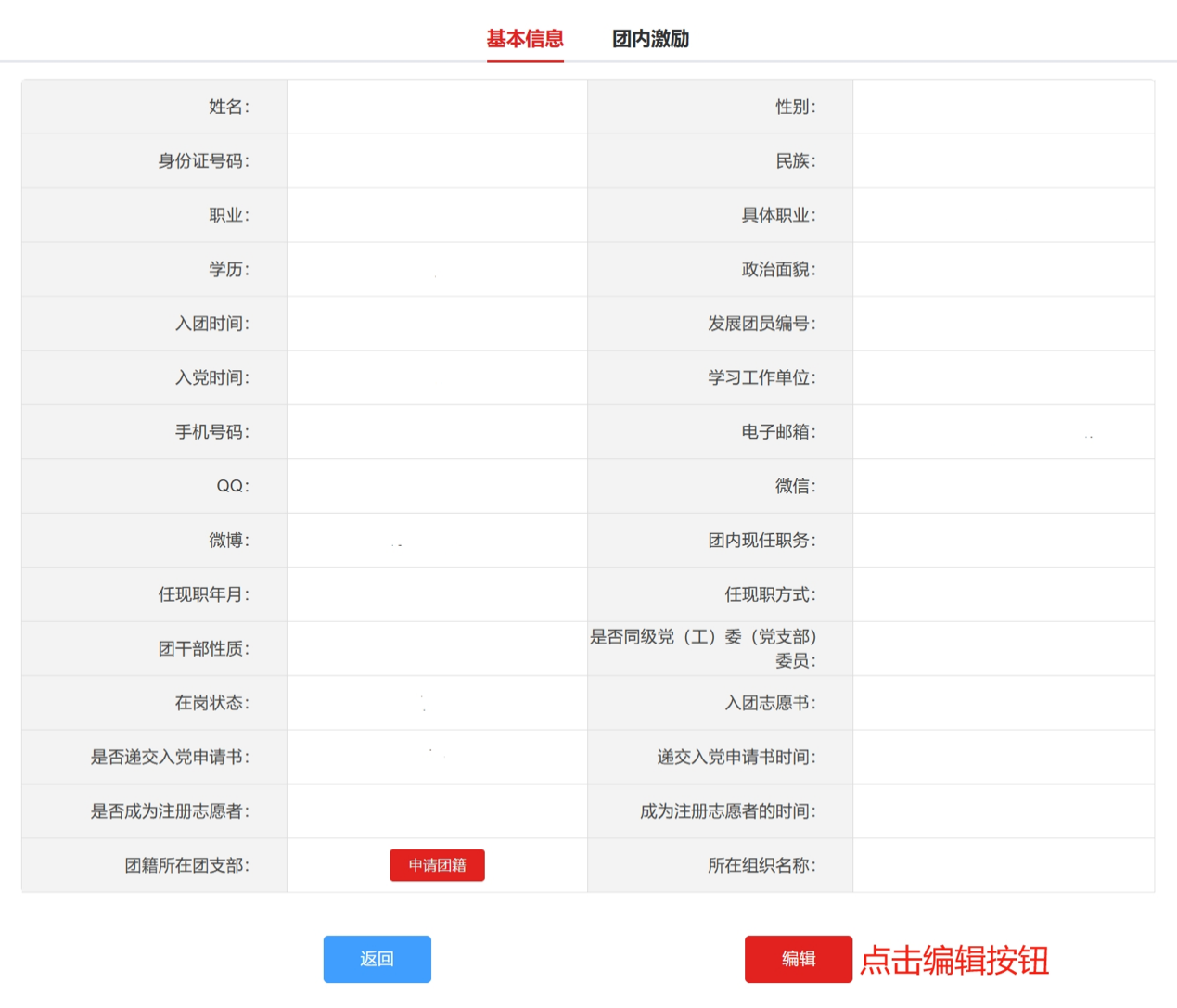The height and width of the screenshot is (1008, 1177).
Task: Click the 是否递交入党申请书 label
Action: pos(170,758)
